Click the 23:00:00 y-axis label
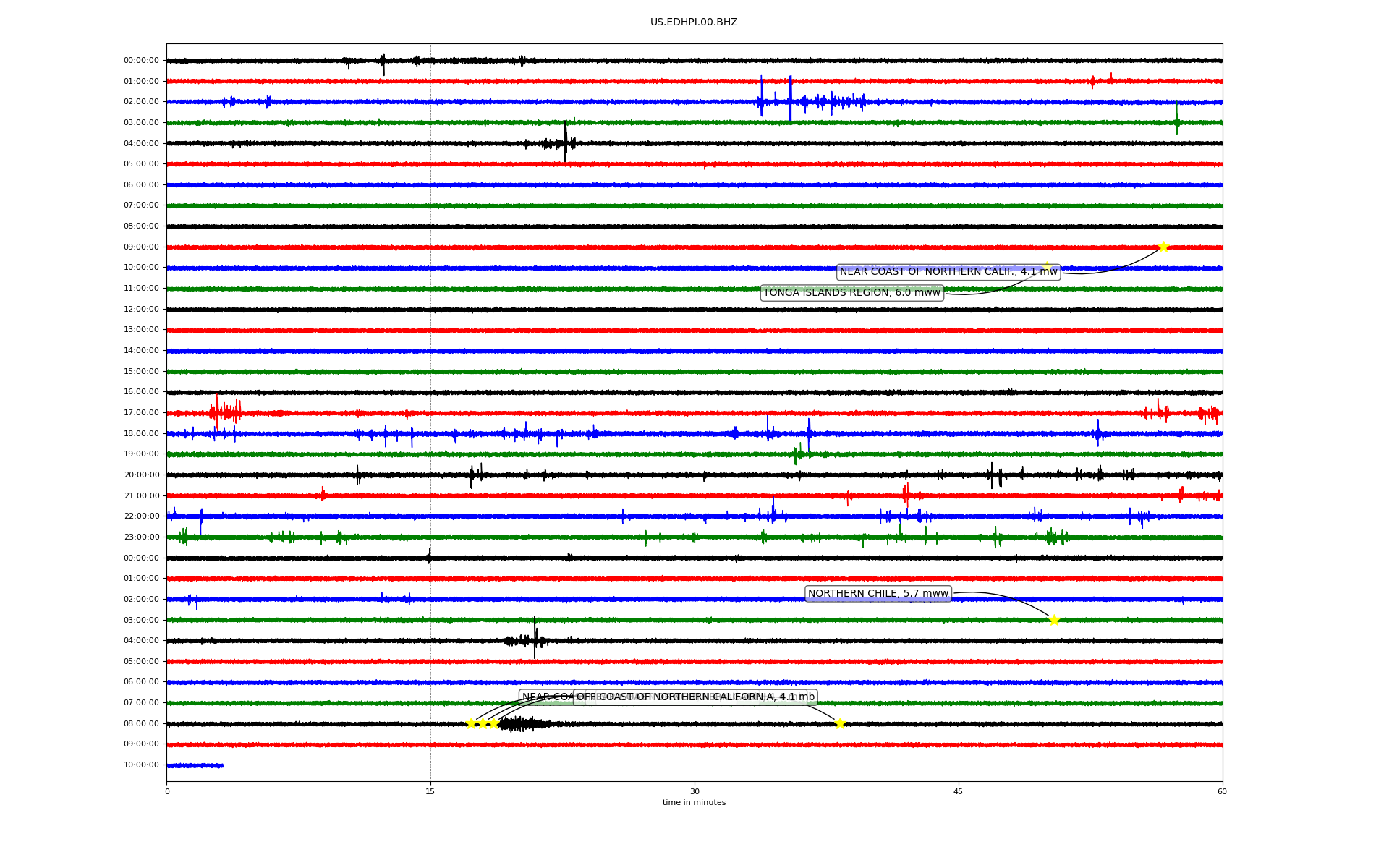 tap(141, 537)
